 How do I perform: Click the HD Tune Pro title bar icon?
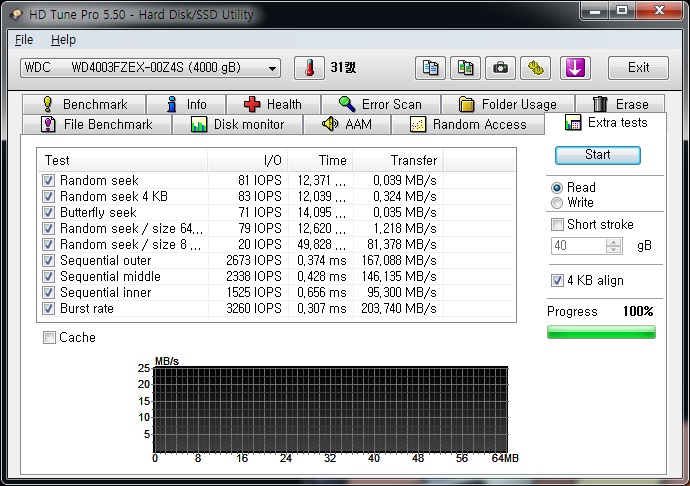click(17, 15)
